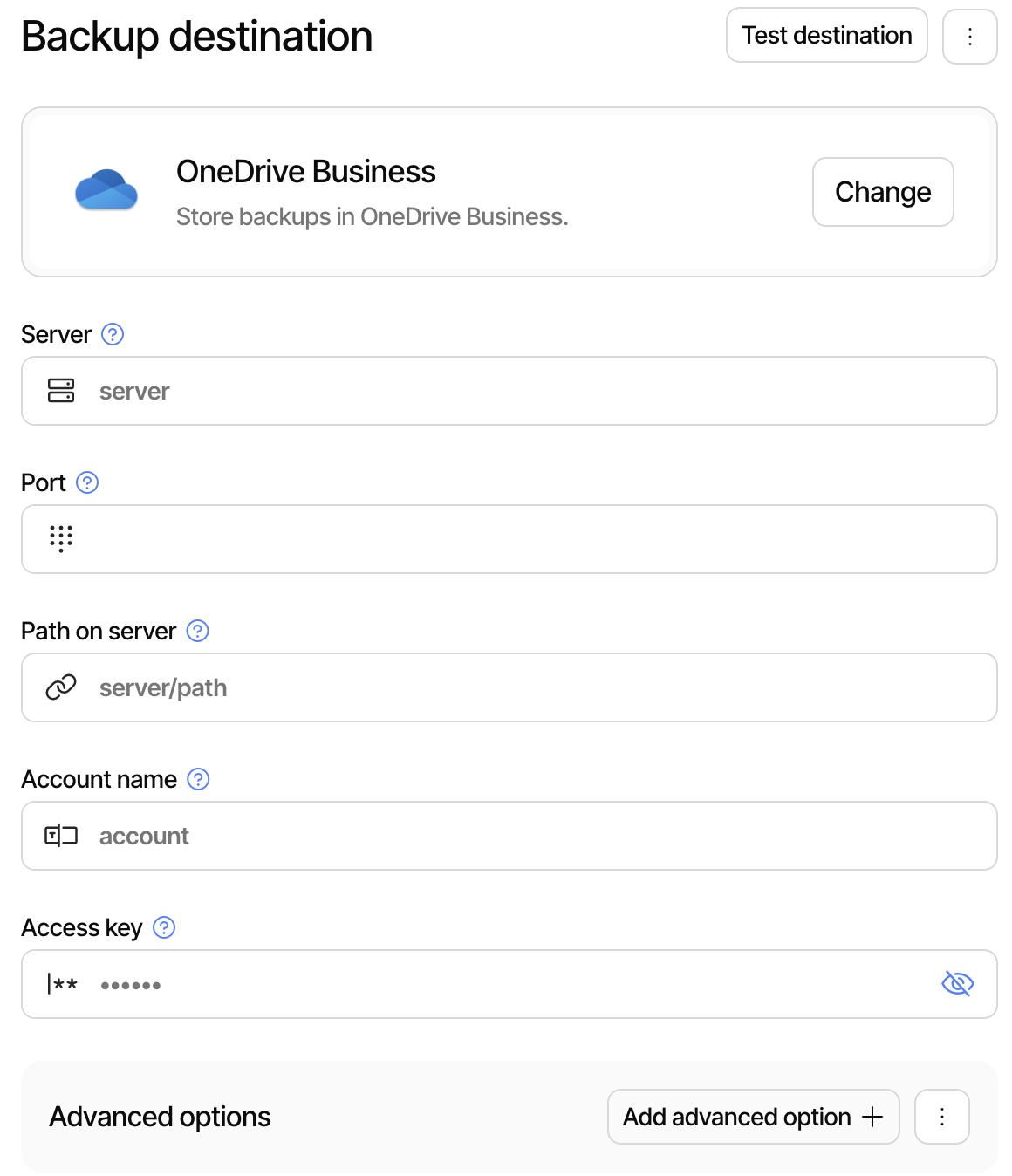This screenshot has height=1176, width=1012.
Task: Click the keypad icon in the Port field
Action: [x=61, y=539]
